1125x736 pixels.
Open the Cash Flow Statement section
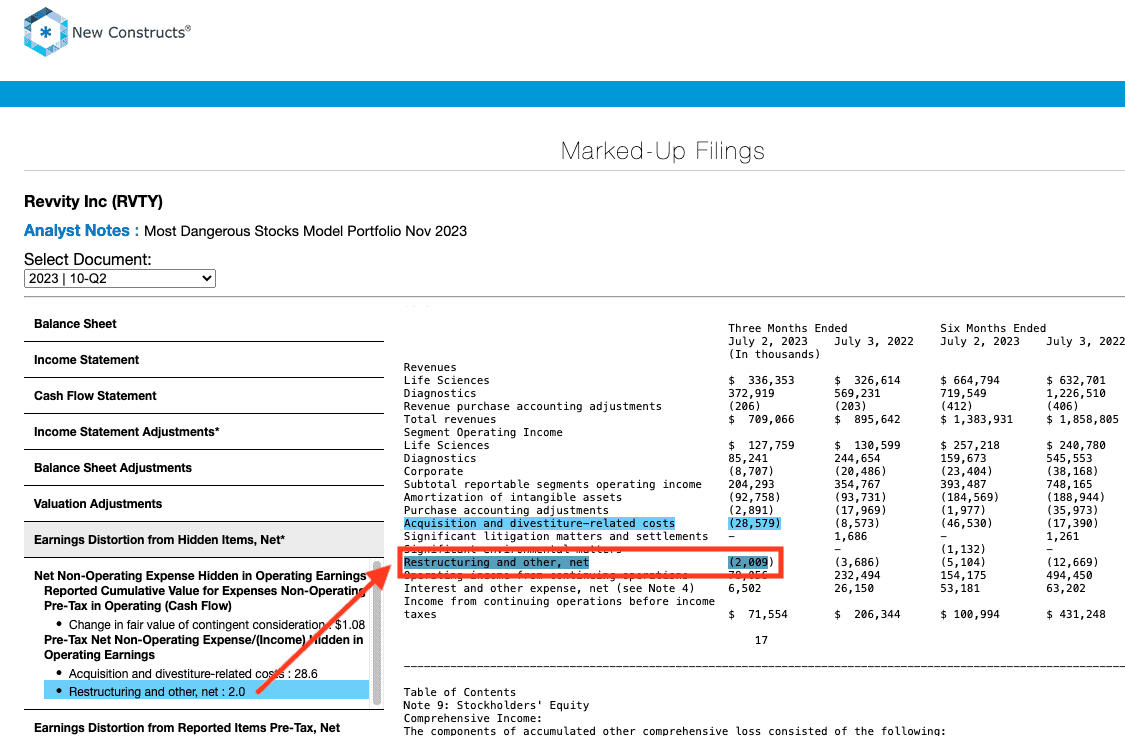(204, 396)
